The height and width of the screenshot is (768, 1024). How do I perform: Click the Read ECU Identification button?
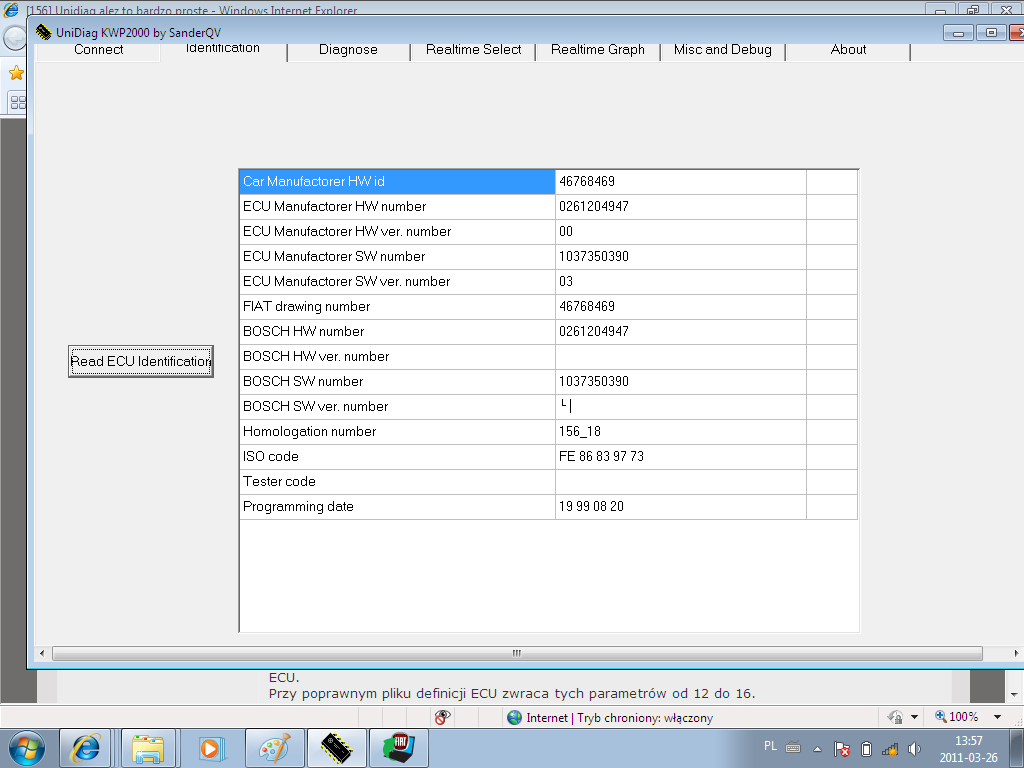(141, 361)
